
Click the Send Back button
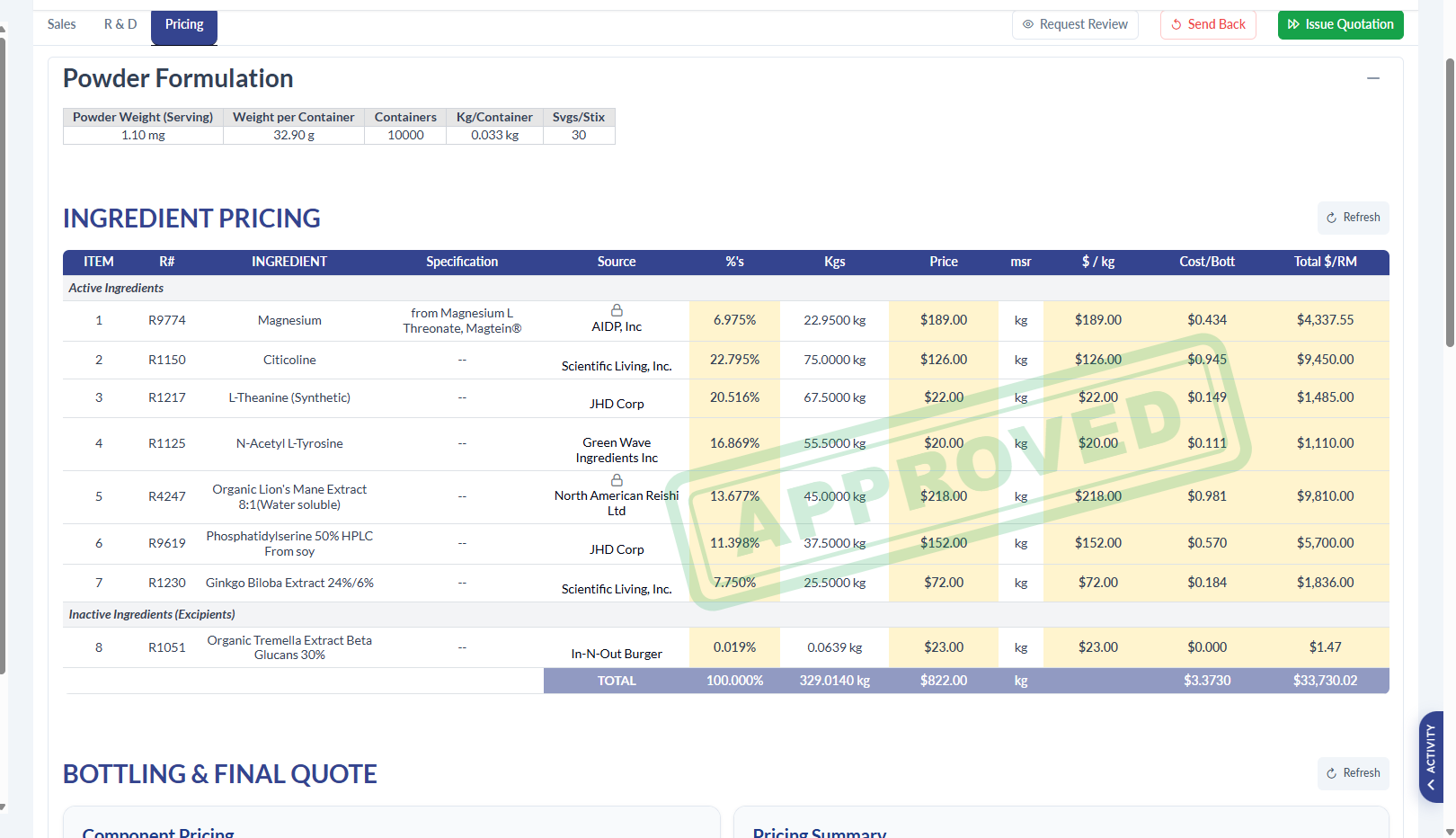pos(1208,24)
